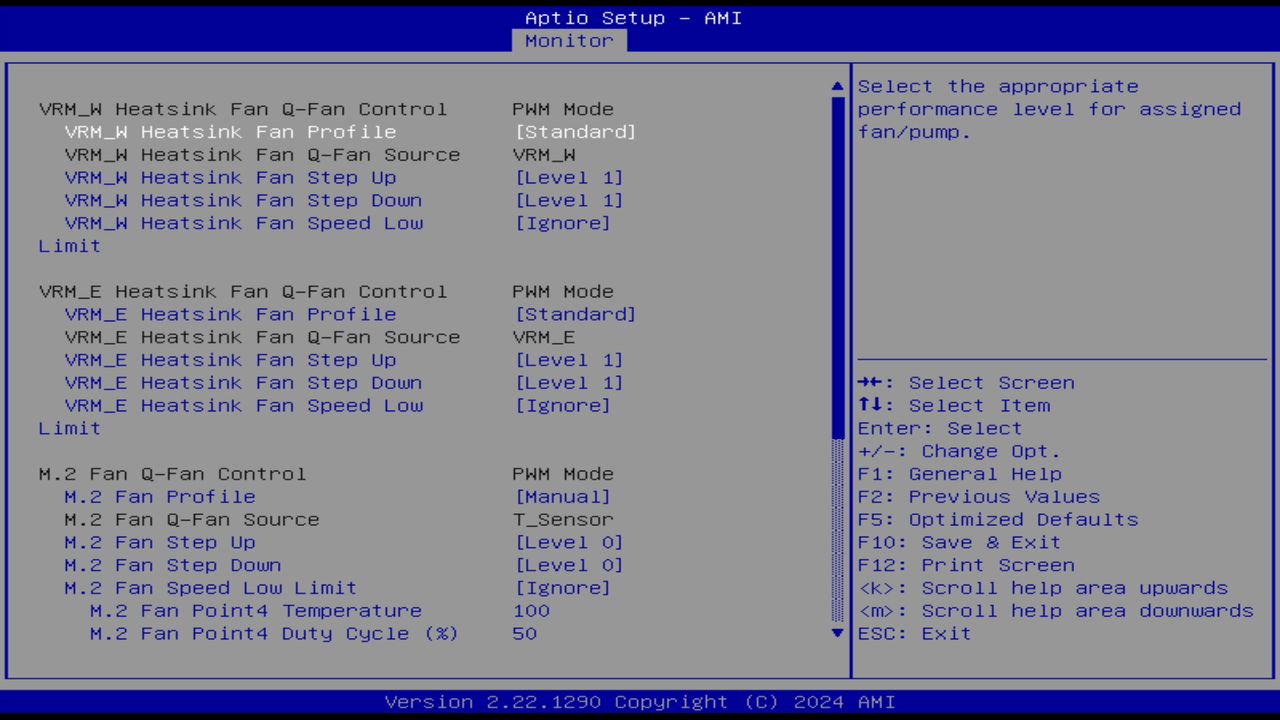Click F12: Print Screen hint

(x=966, y=566)
